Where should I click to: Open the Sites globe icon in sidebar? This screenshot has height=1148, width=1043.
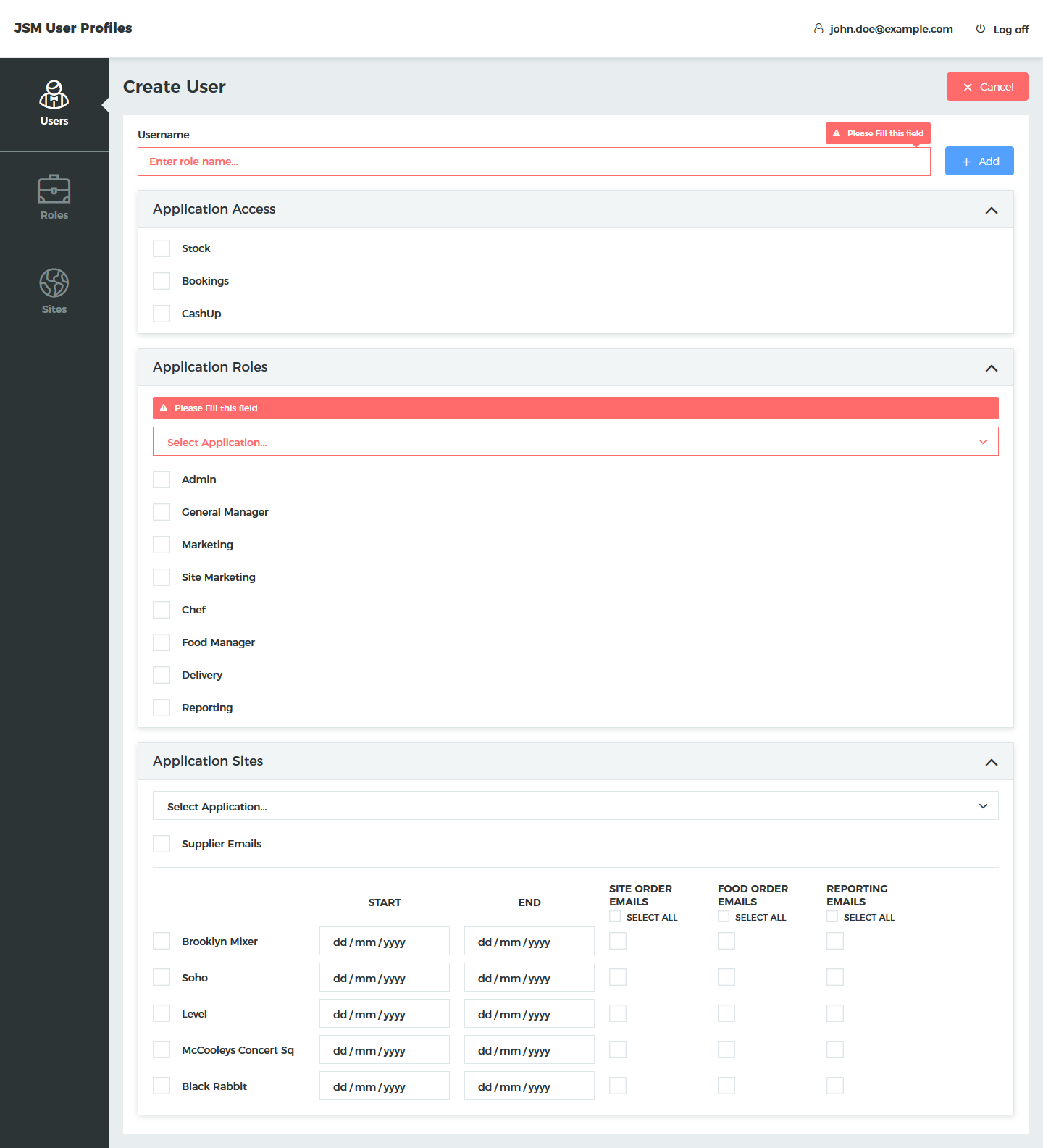point(54,283)
